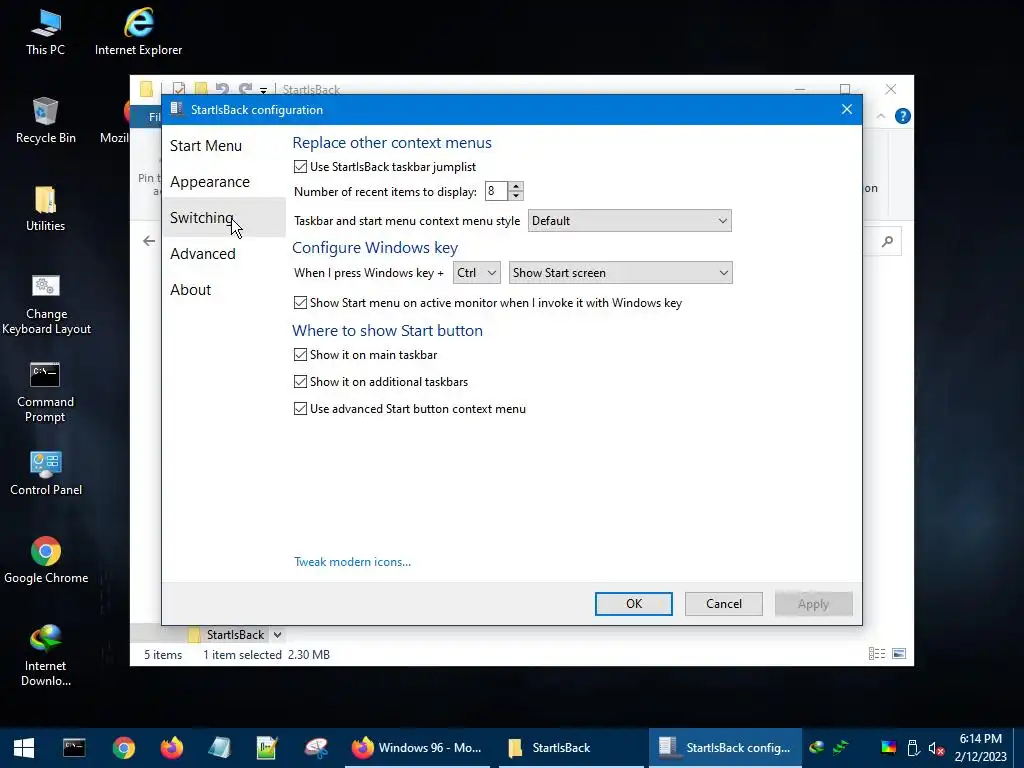Collapse the Explorer ribbon chevron
1024x768 pixels.
point(881,116)
